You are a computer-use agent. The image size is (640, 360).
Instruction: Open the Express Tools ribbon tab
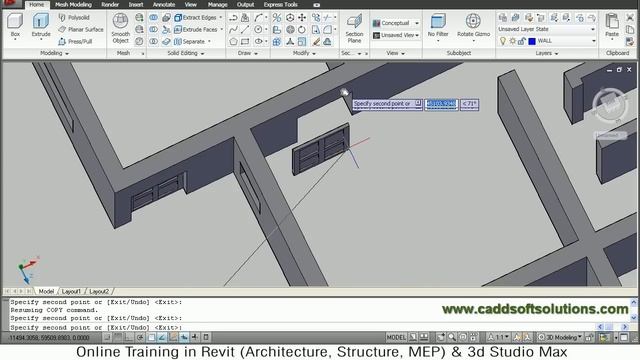point(280,4)
